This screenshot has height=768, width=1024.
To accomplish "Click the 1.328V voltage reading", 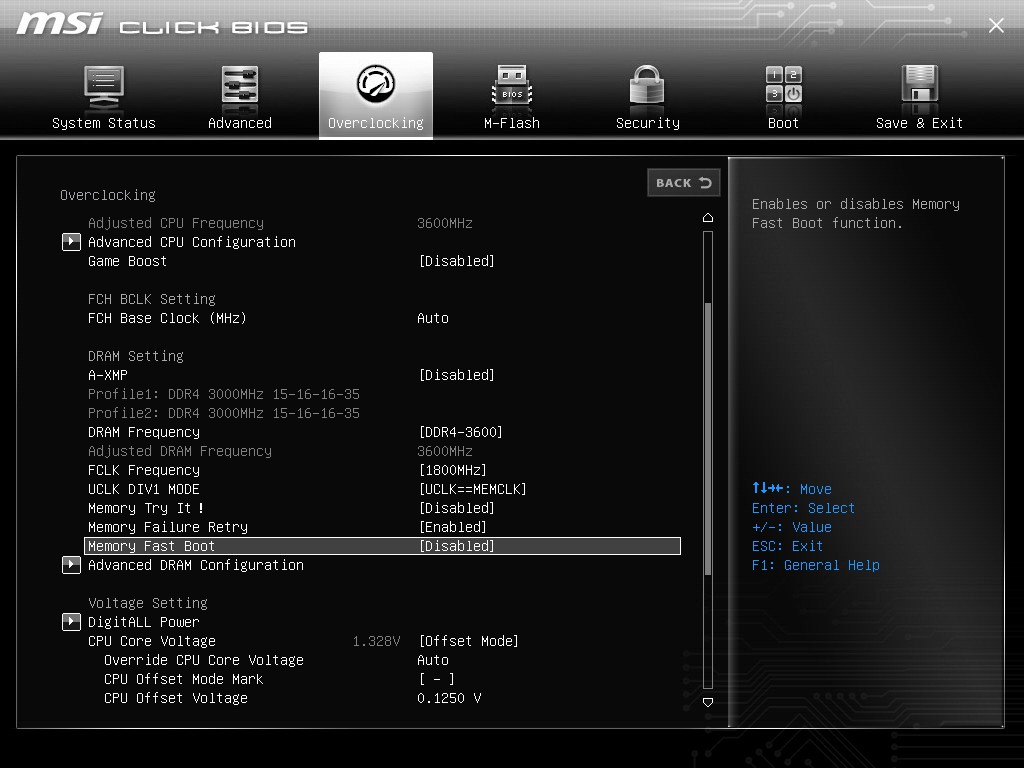I will pos(376,641).
